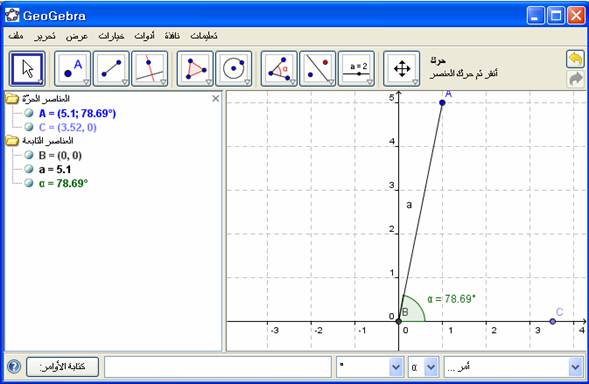
Task: Select the Reflect about line tool
Action: point(317,69)
